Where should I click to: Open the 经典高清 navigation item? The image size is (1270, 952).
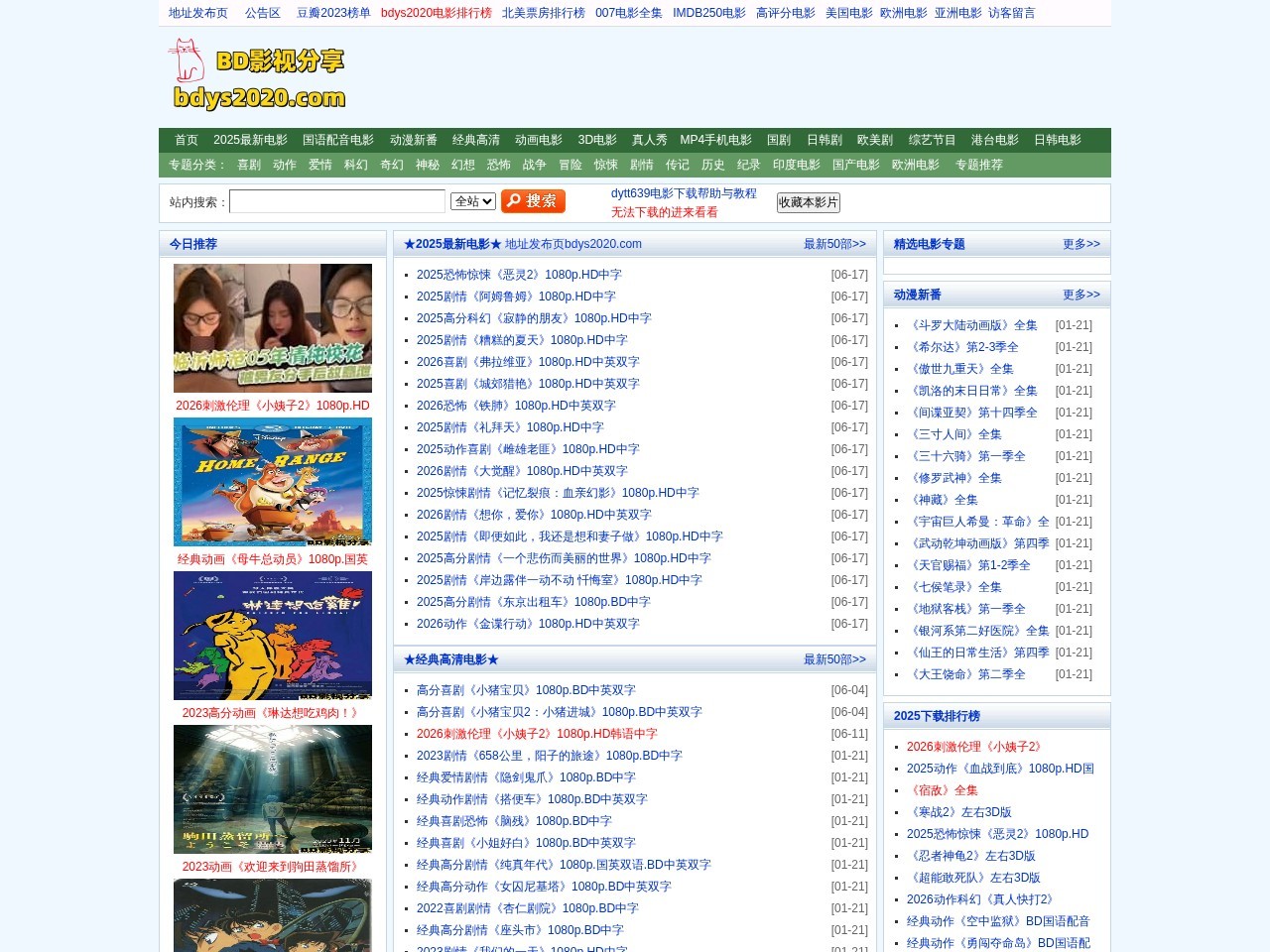pos(476,140)
